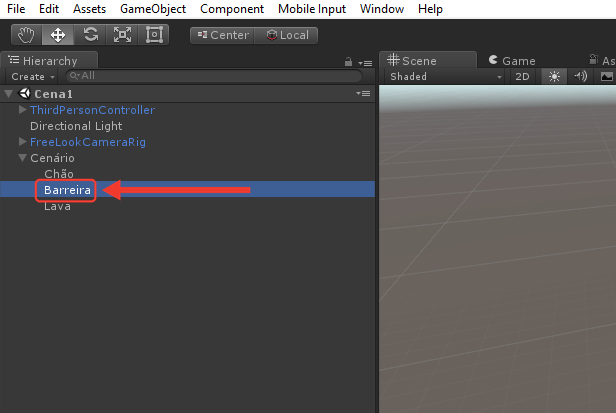Collapse the Cena1 scene
616x413 pixels.
9,94
